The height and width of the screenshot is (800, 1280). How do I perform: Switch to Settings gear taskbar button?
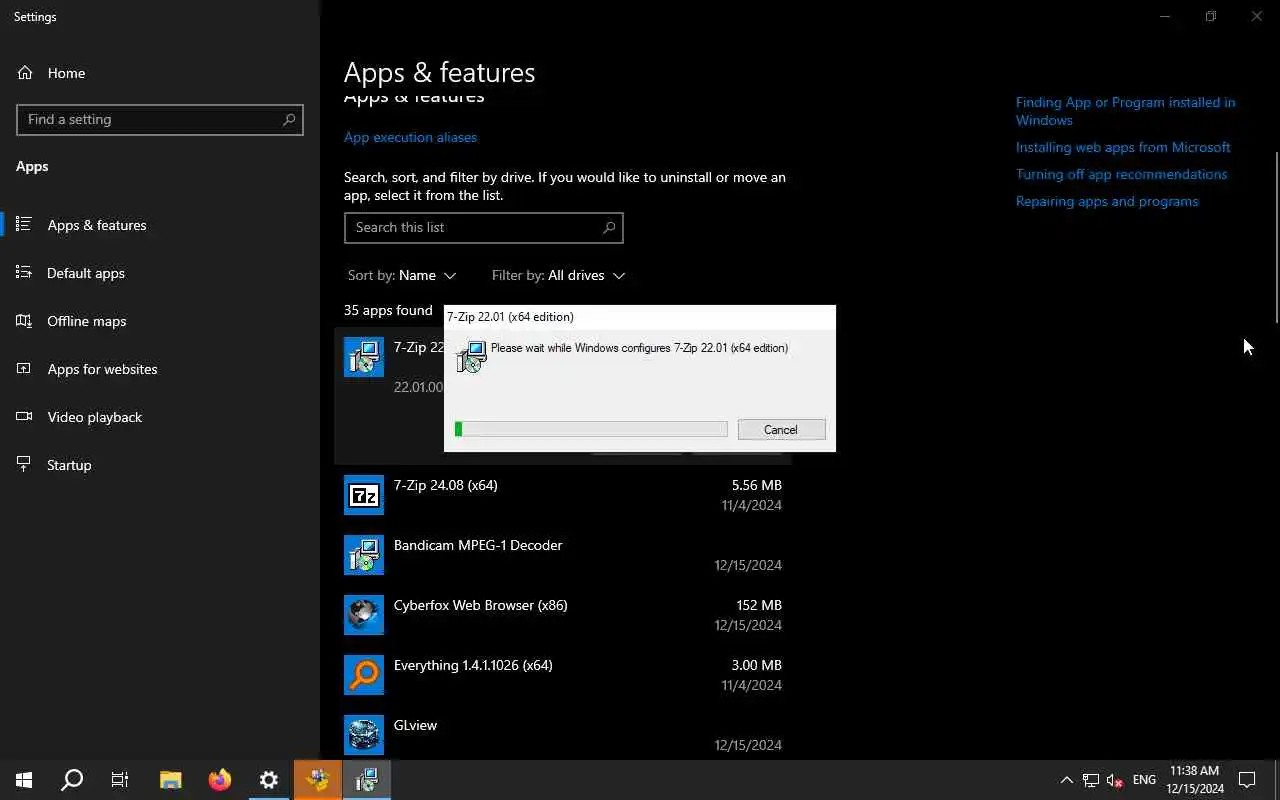click(x=269, y=780)
